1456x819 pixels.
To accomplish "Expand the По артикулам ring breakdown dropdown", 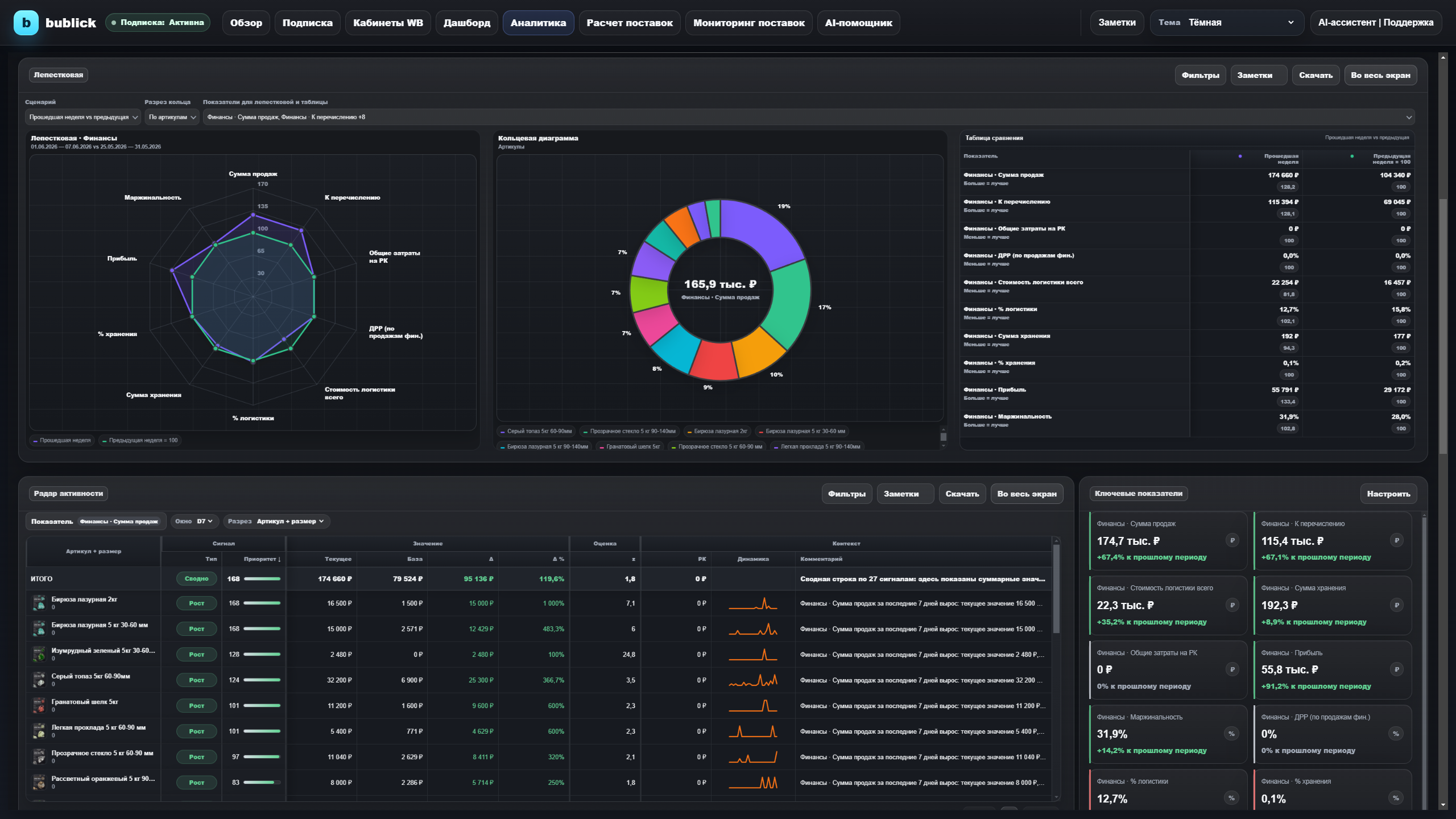I will (x=172, y=117).
